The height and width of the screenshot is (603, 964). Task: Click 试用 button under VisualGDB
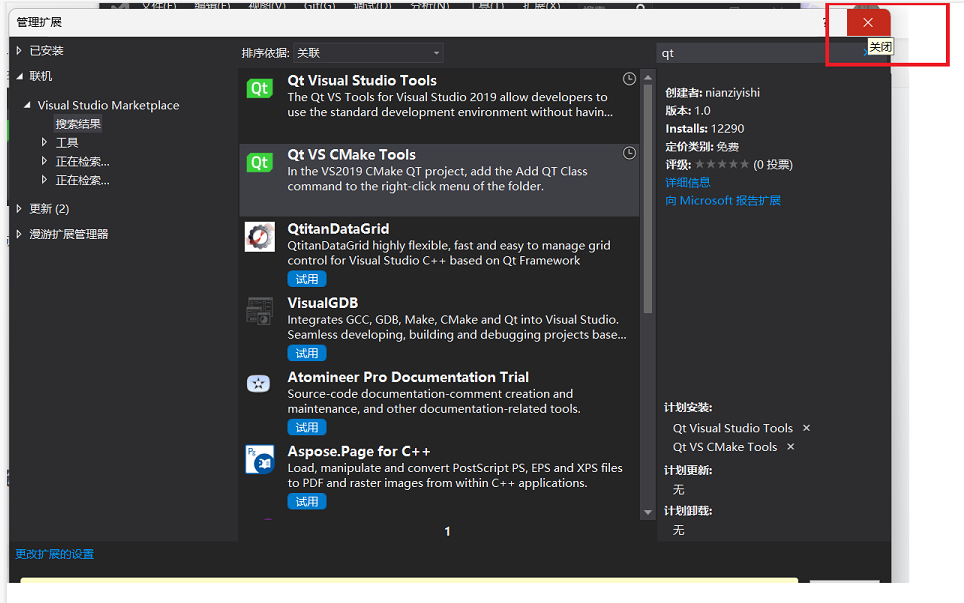pos(307,353)
